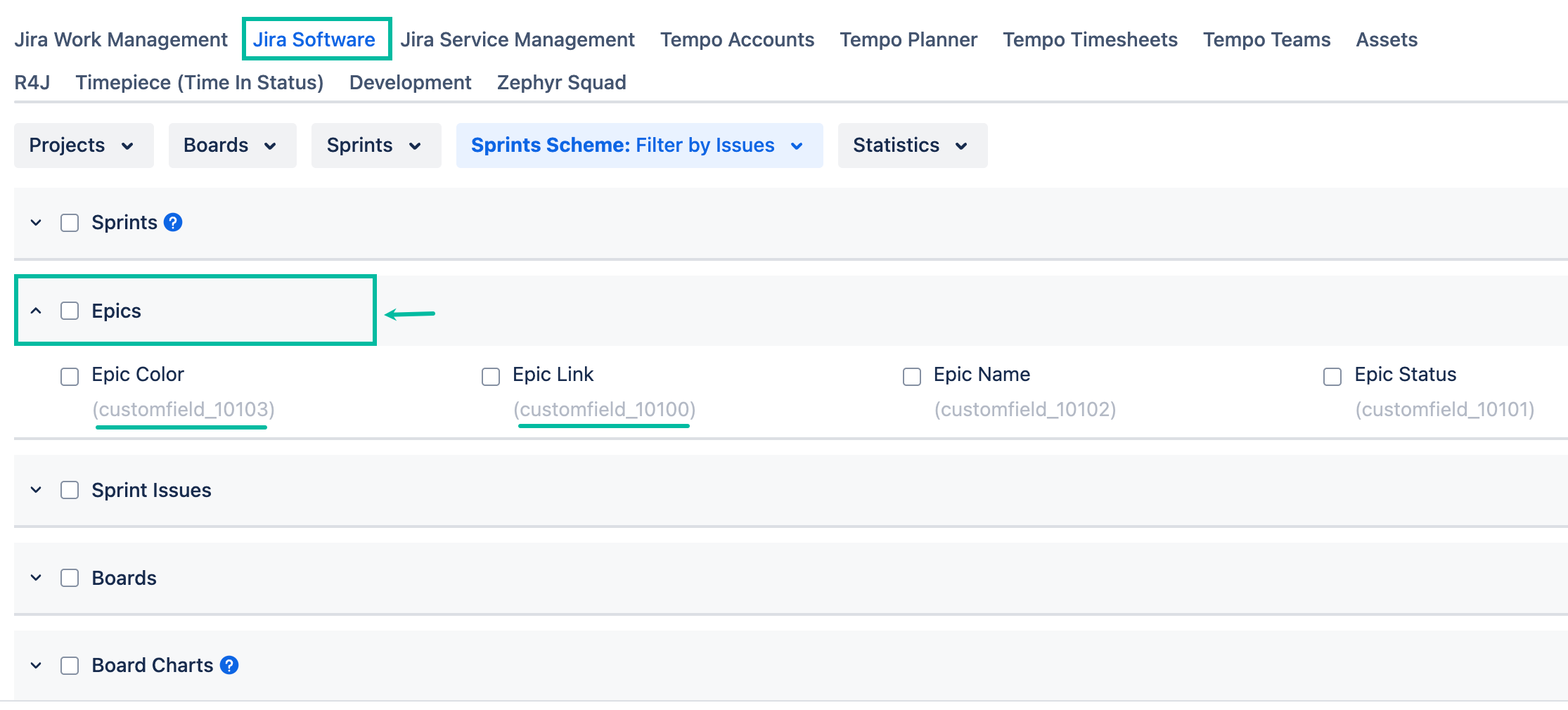Open the Tempo Teams tab
This screenshot has width=1568, height=710.
(x=1266, y=39)
